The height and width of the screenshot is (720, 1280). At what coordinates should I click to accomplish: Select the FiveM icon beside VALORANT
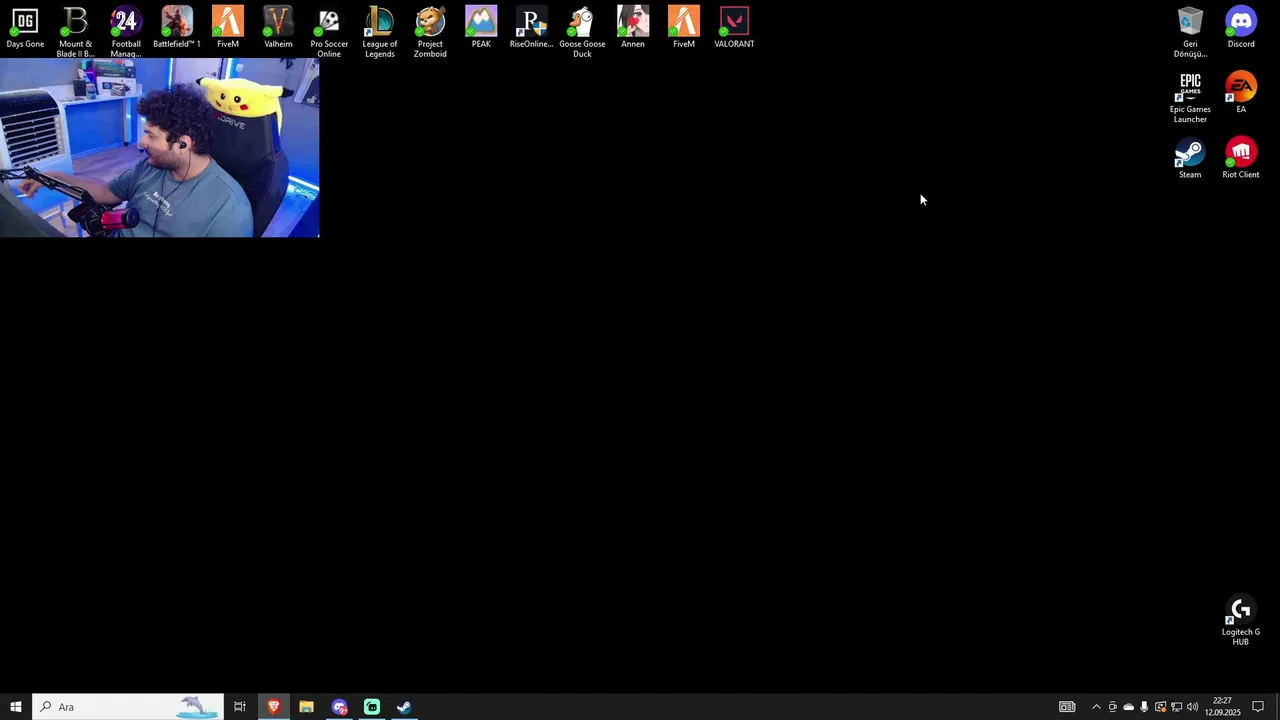[684, 28]
